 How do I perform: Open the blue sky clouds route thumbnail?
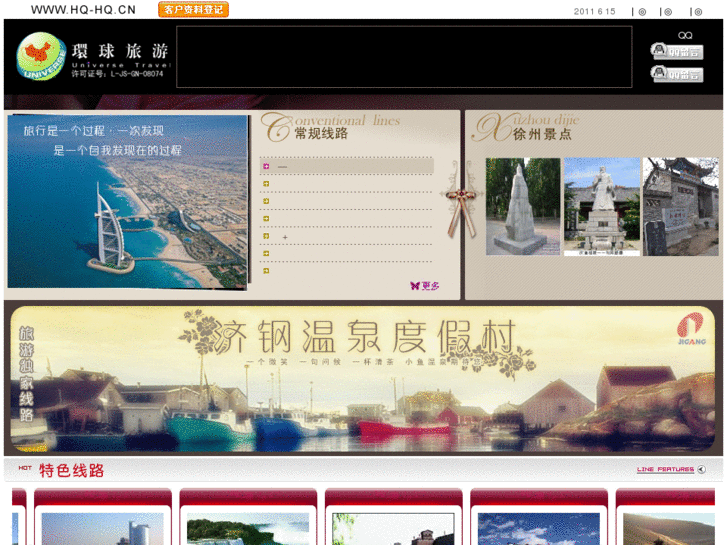539,529
